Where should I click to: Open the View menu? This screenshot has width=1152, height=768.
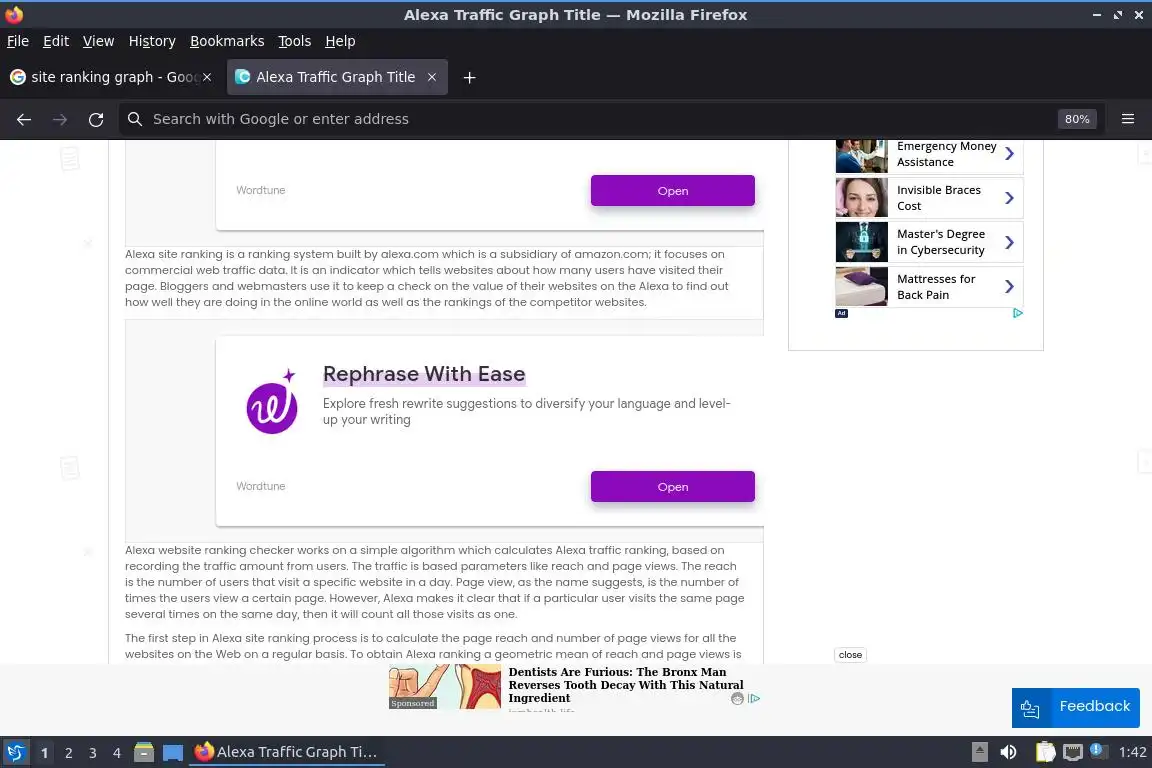point(98,41)
